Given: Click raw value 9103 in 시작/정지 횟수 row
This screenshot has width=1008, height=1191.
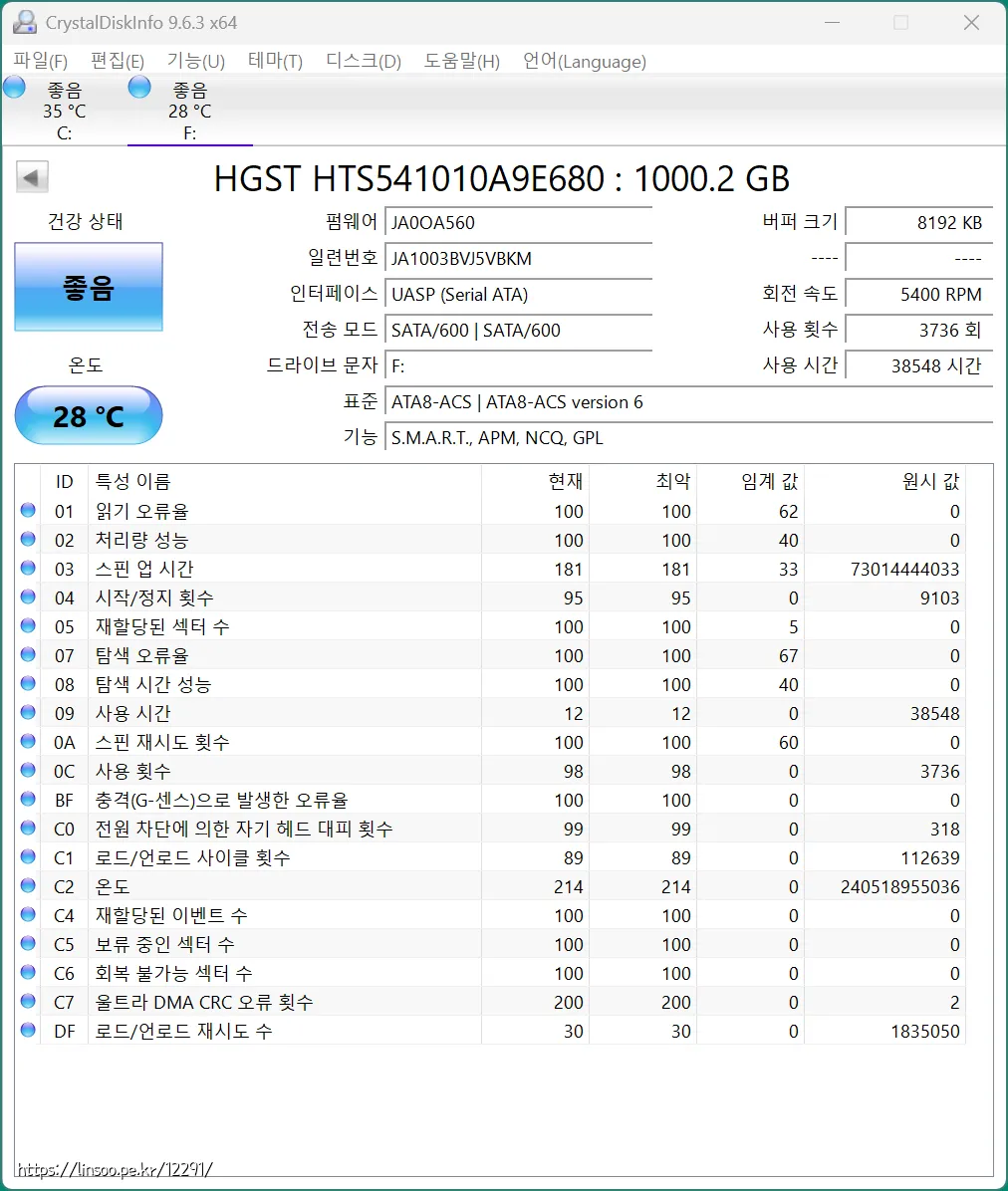Looking at the screenshot, I should pyautogui.click(x=939, y=597).
